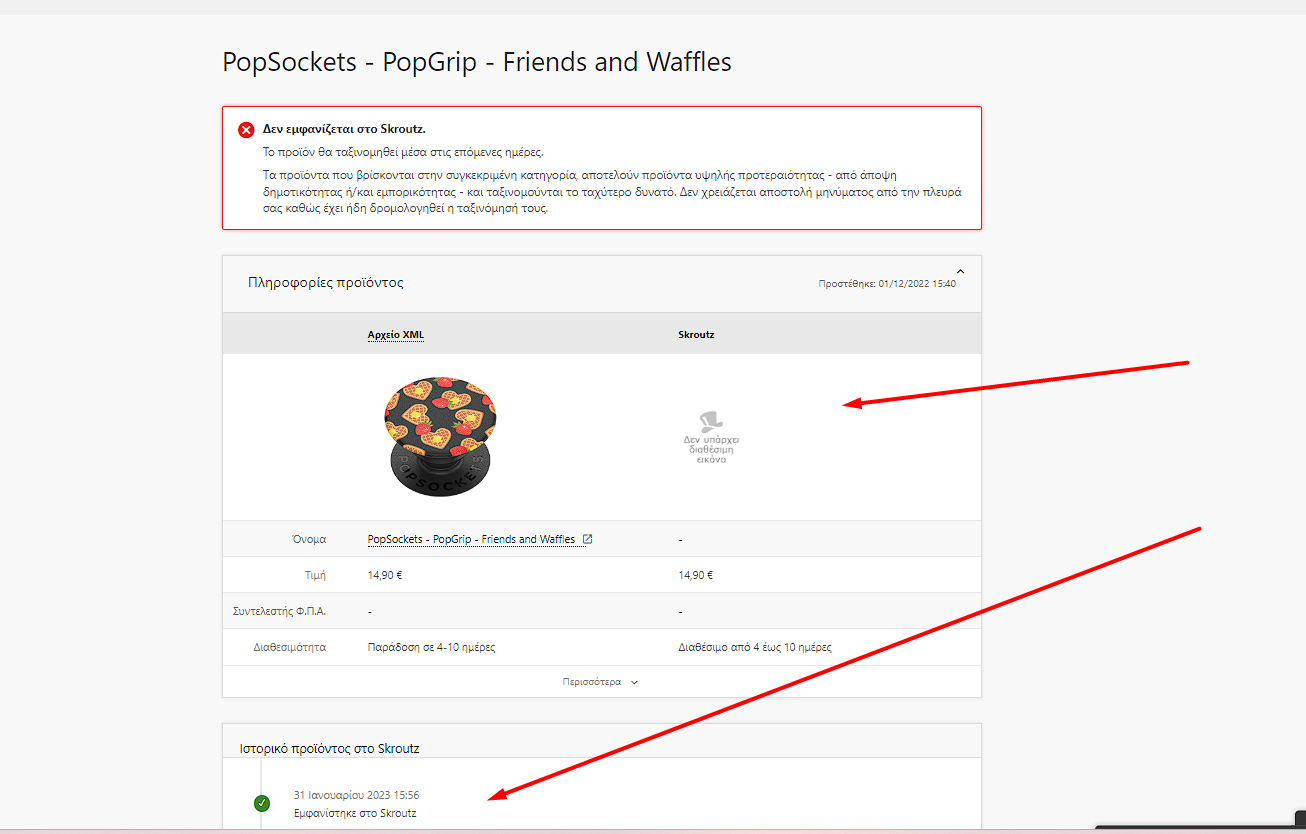Select the Εμφανίστηκε στο Skroutz history entry

(355, 813)
